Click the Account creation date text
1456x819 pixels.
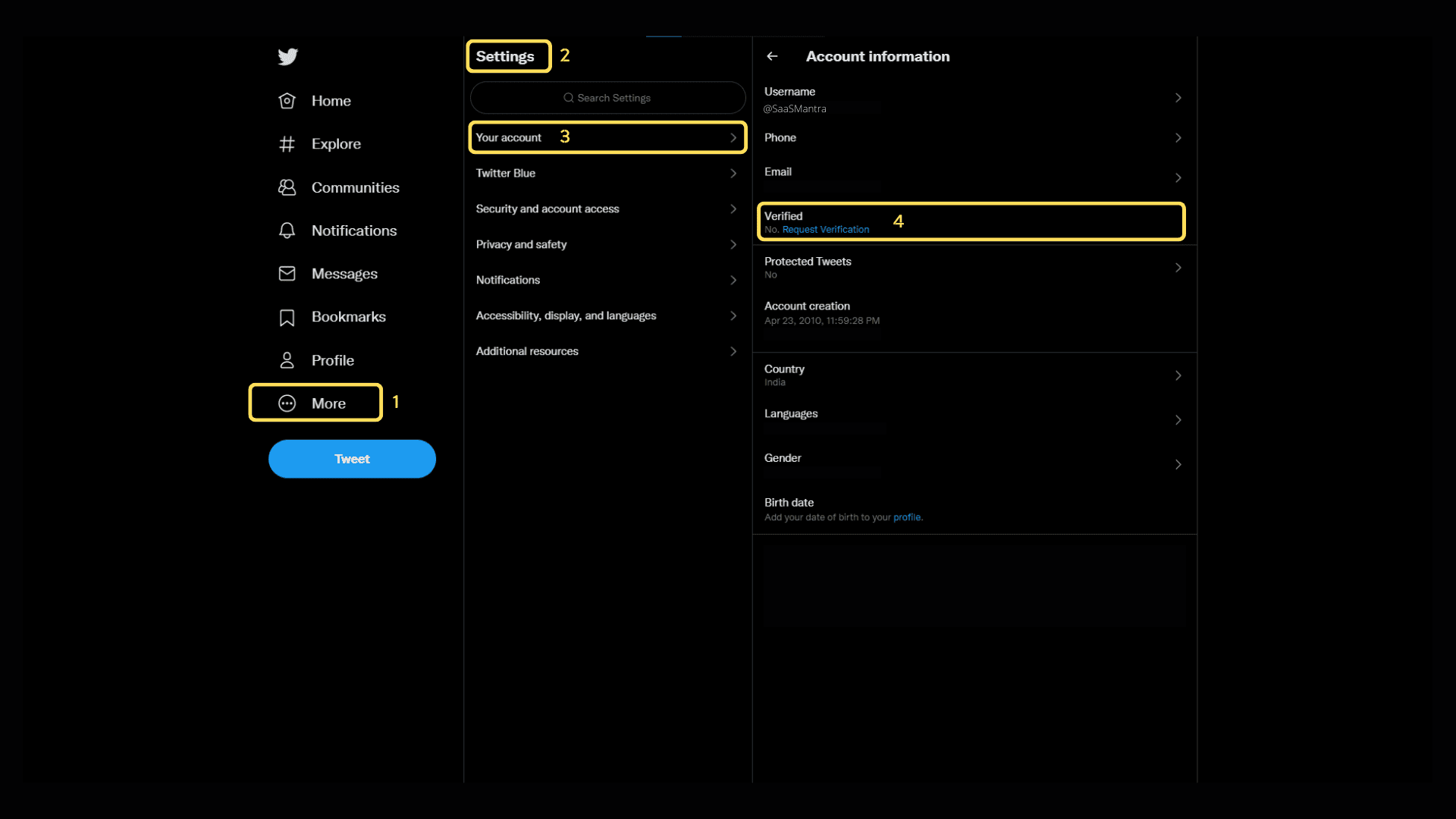822,321
